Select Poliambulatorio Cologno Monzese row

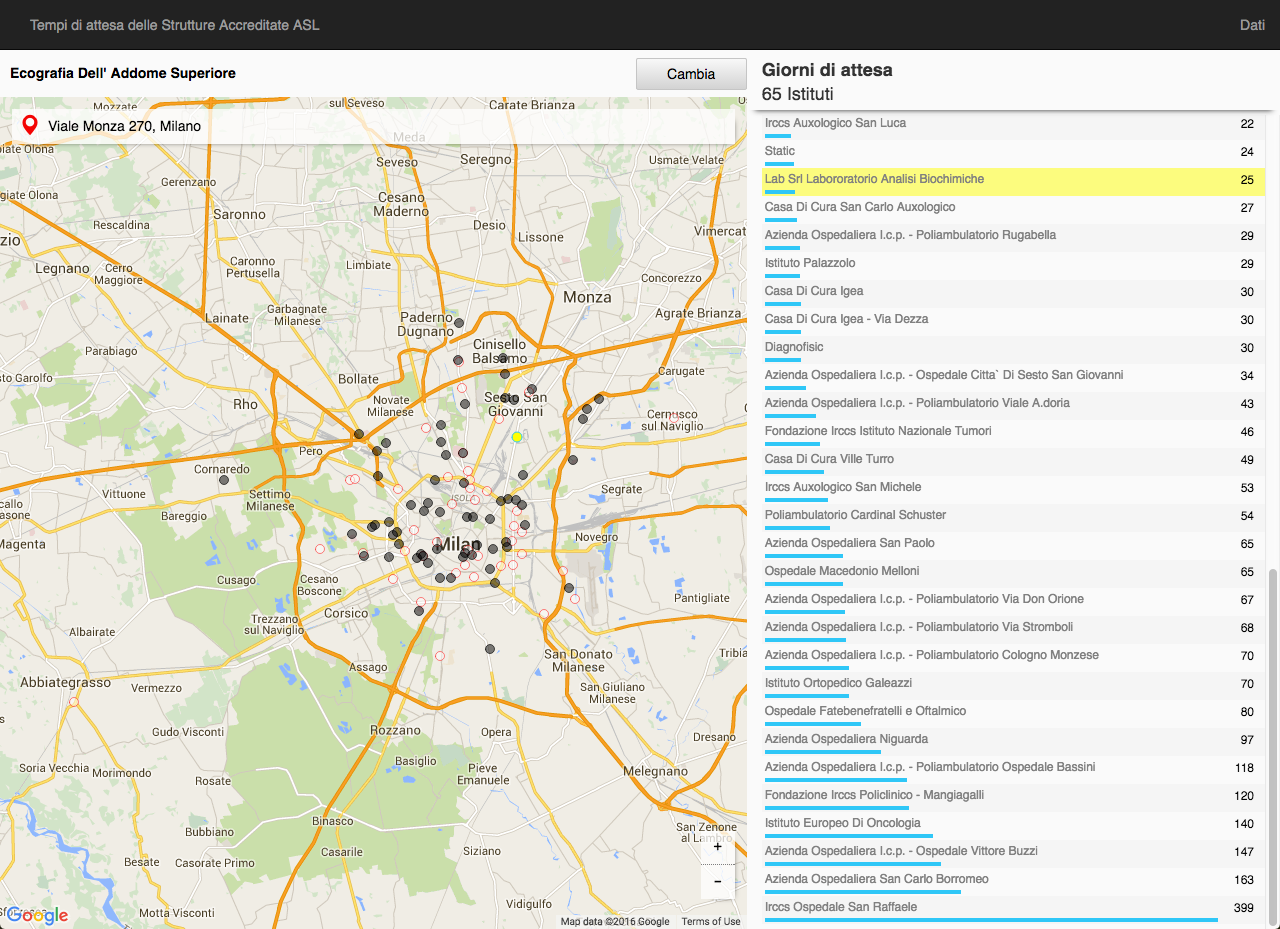point(1015,657)
